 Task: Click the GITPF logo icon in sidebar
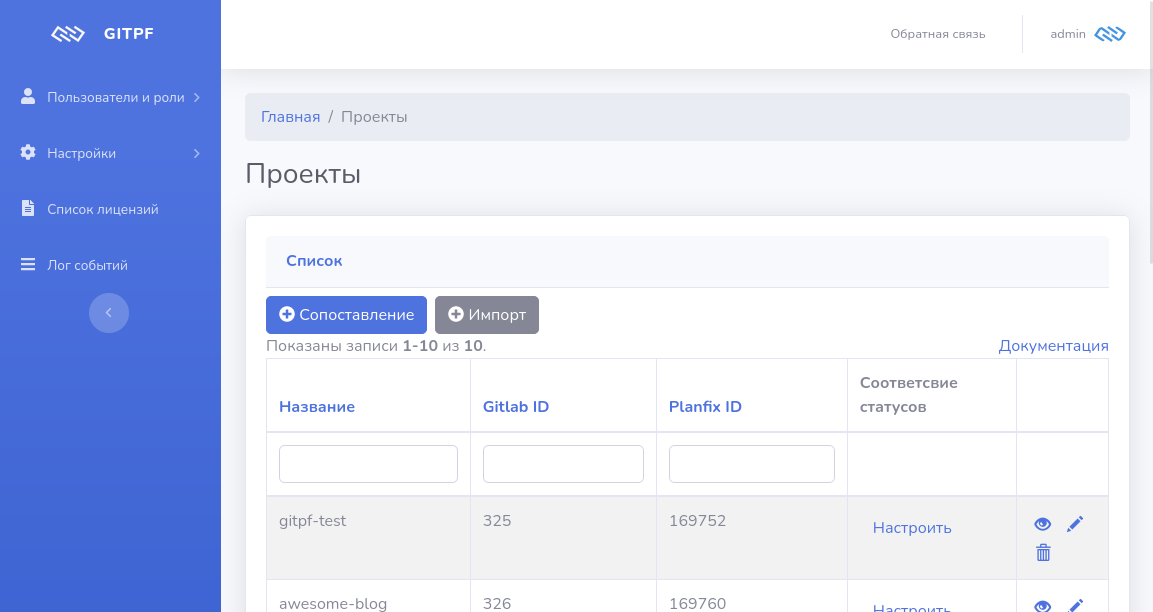[x=68, y=34]
